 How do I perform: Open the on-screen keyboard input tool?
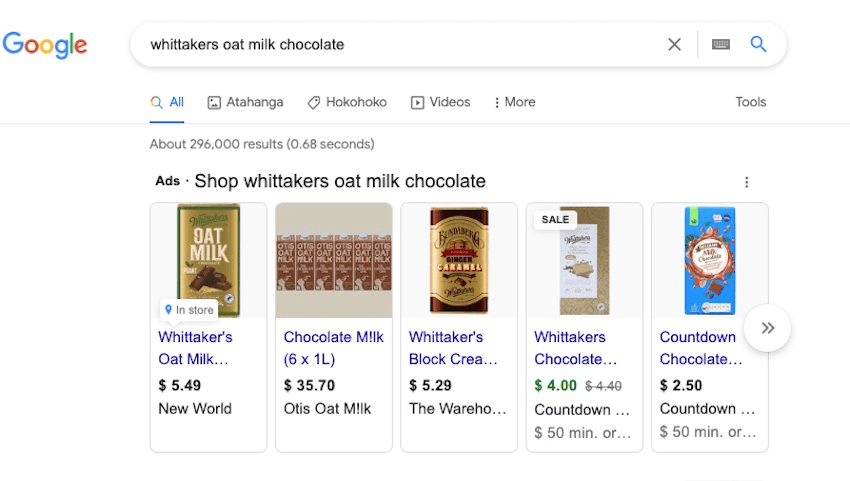pos(720,45)
